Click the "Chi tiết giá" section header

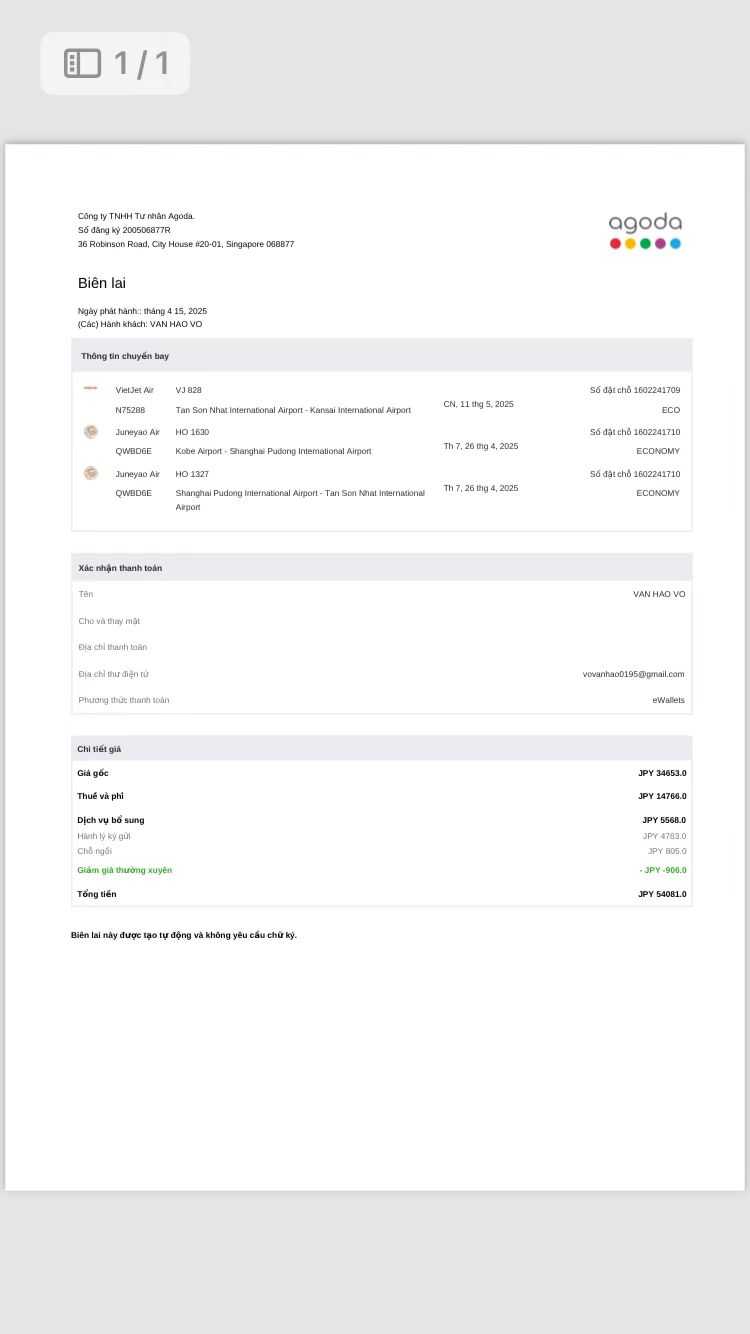click(99, 749)
